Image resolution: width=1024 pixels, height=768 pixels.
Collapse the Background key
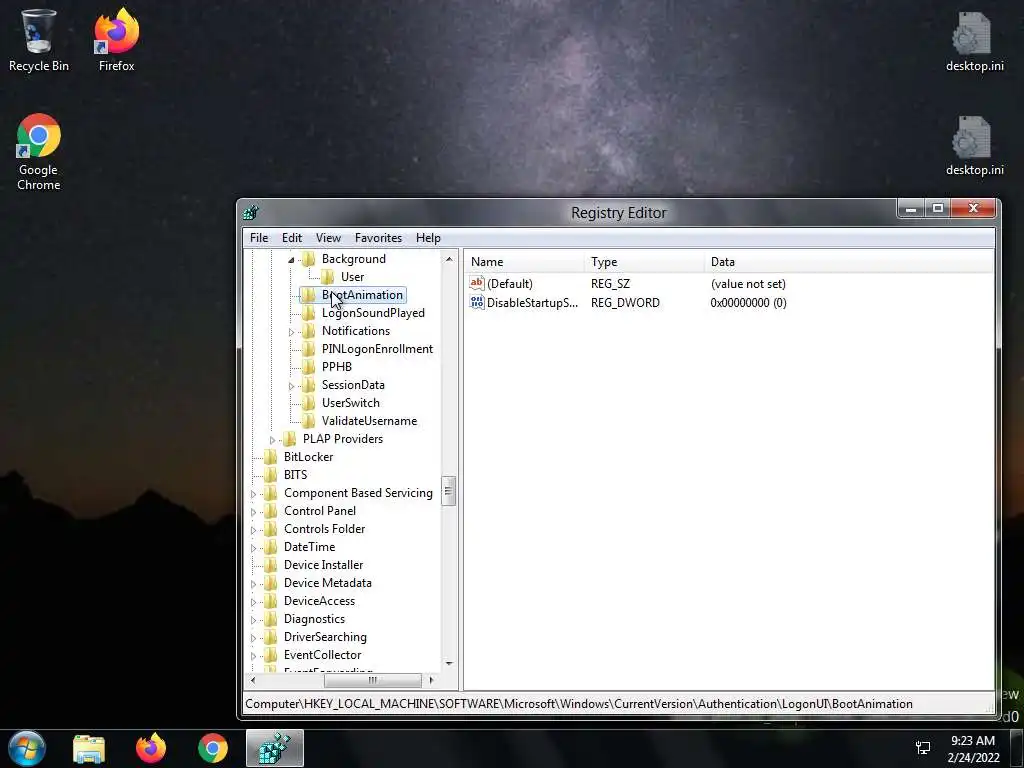pyautogui.click(x=291, y=259)
